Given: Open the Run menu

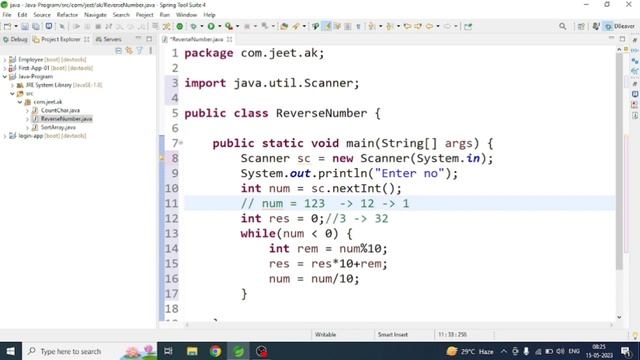Looking at the screenshot, I should [x=164, y=15].
